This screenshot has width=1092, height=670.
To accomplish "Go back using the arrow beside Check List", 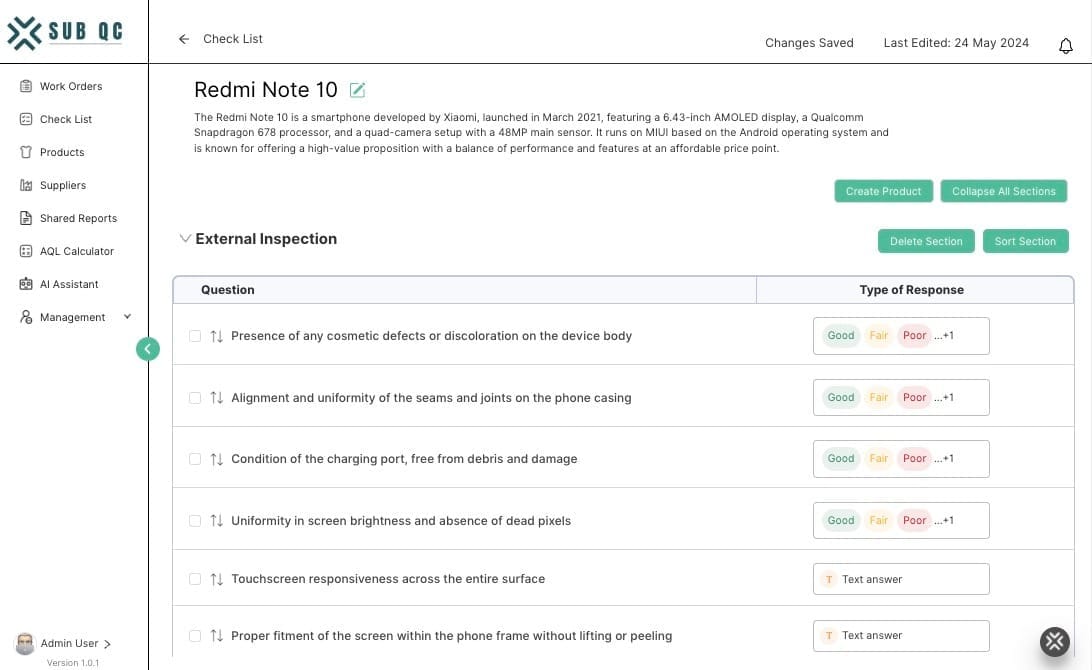I will (x=184, y=39).
